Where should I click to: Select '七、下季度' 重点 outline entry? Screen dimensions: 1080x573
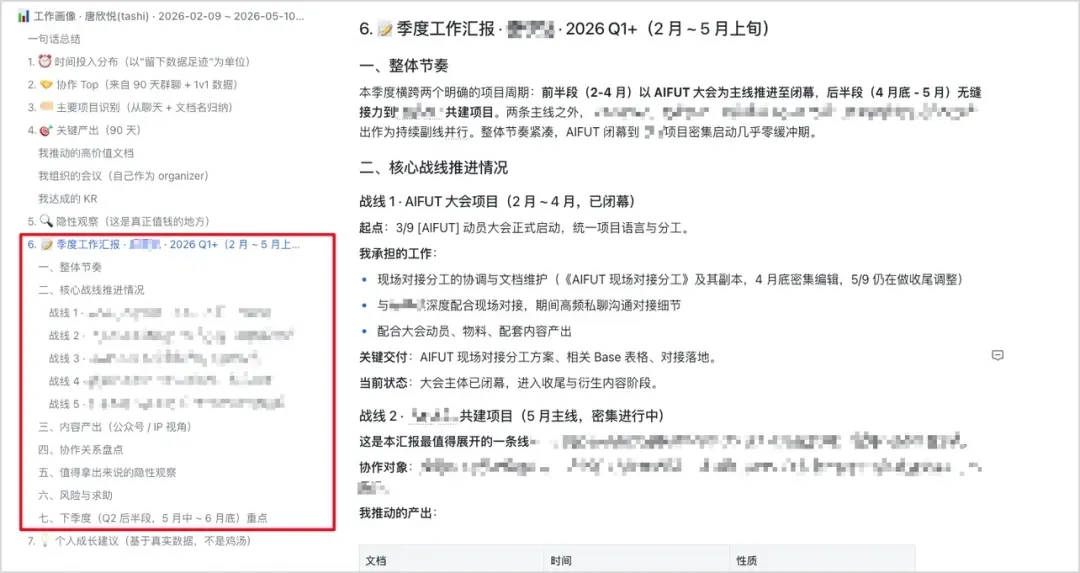[153, 517]
